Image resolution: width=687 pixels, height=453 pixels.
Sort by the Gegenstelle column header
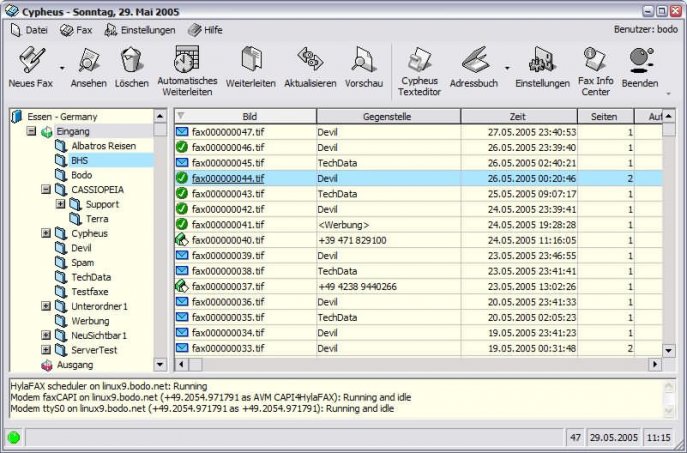(388, 117)
